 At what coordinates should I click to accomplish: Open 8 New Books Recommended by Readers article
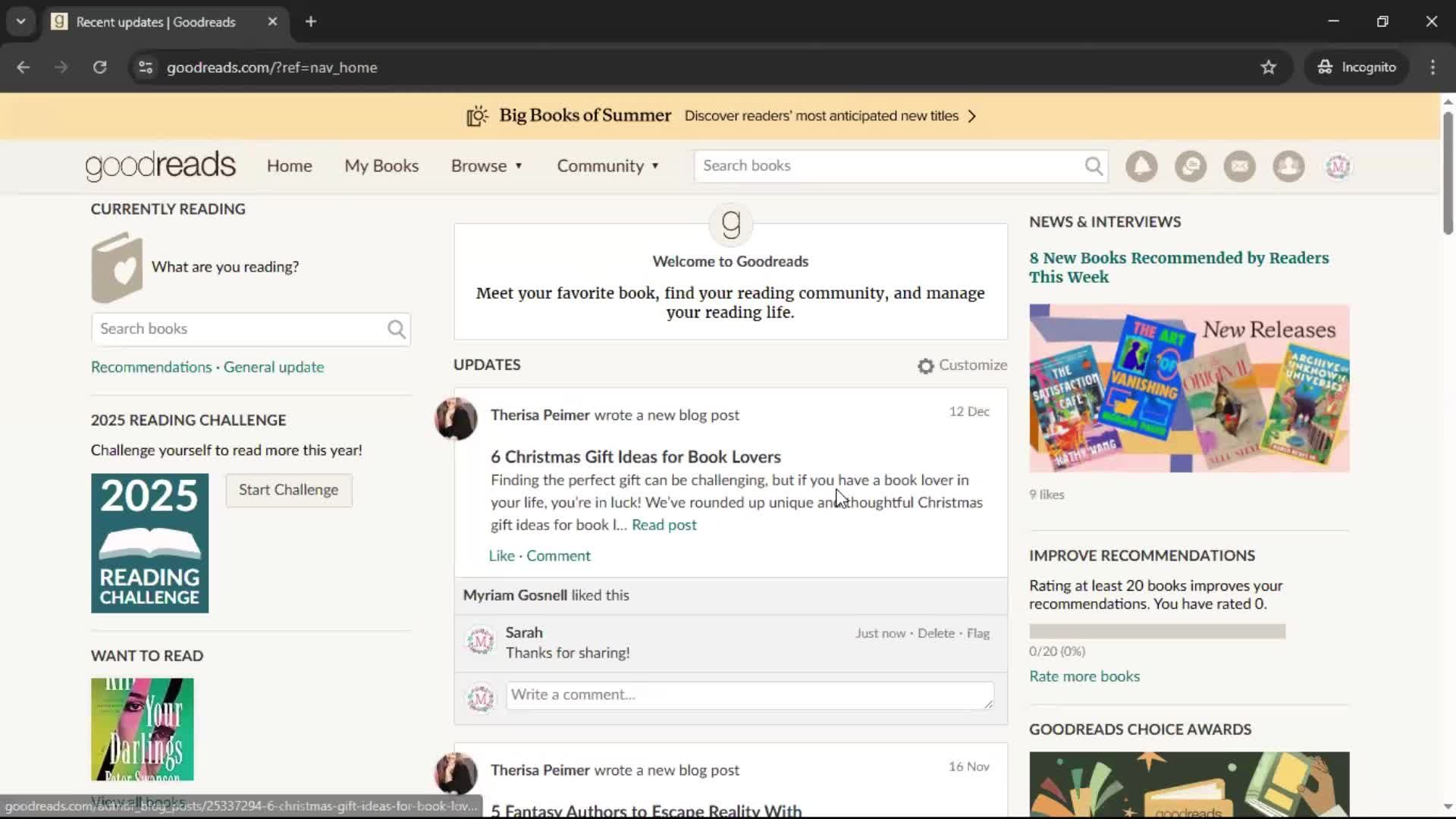point(1179,268)
